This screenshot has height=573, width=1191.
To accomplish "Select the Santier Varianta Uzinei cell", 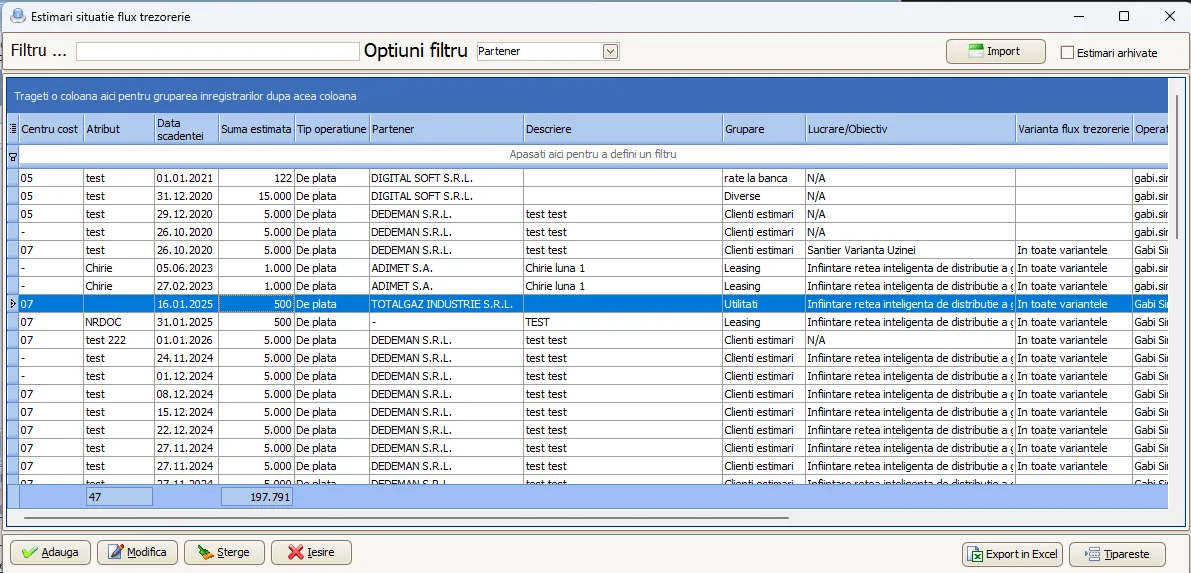I will 910,250.
